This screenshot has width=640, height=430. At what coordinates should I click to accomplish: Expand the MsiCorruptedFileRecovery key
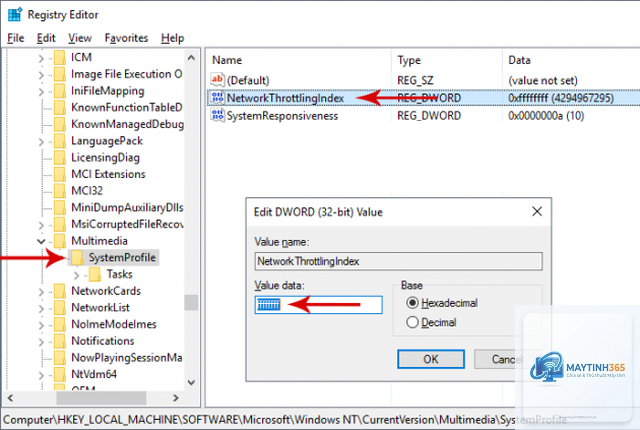point(41,225)
